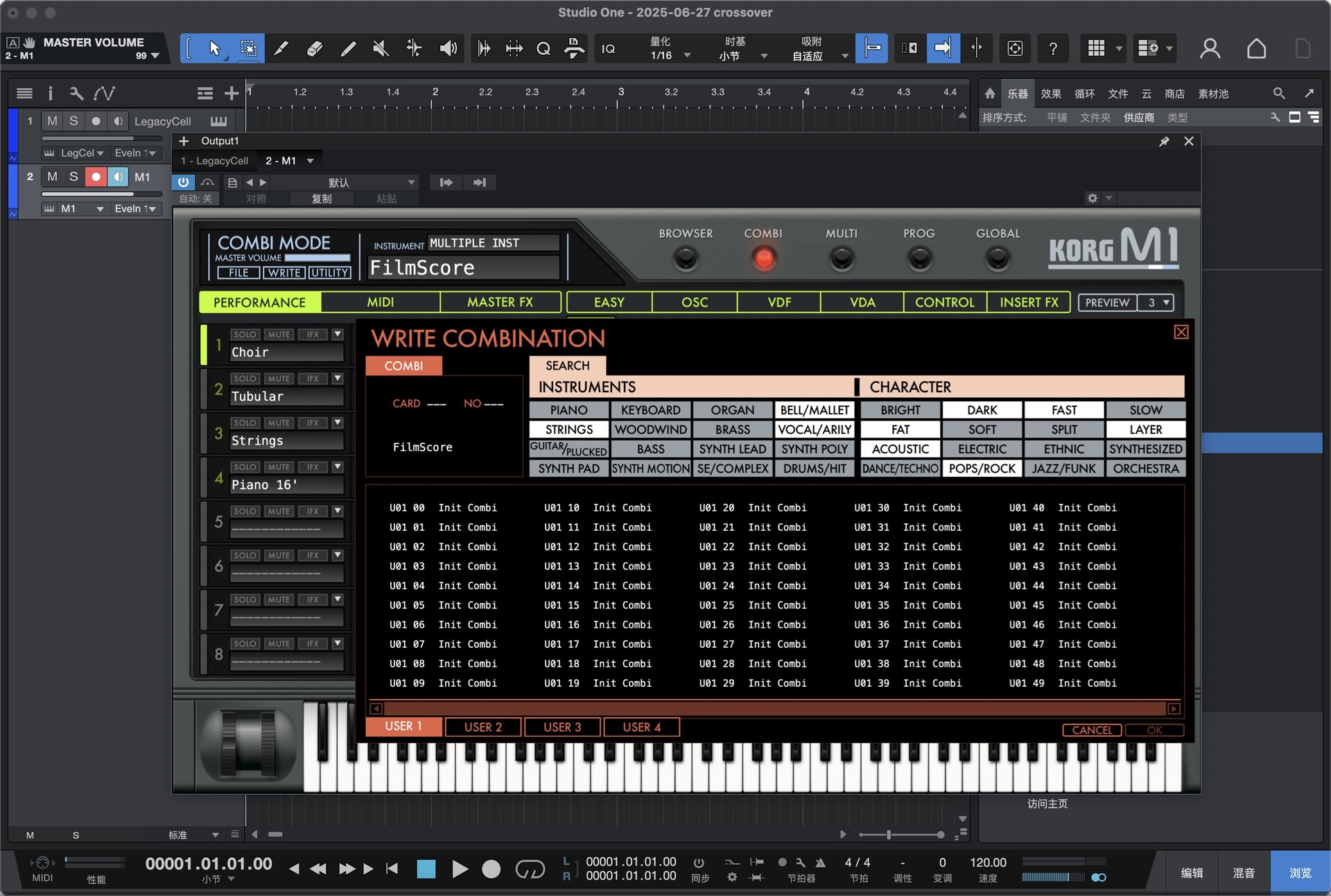
Task: Expand Choir timbre dropdown arrow
Action: (x=338, y=334)
